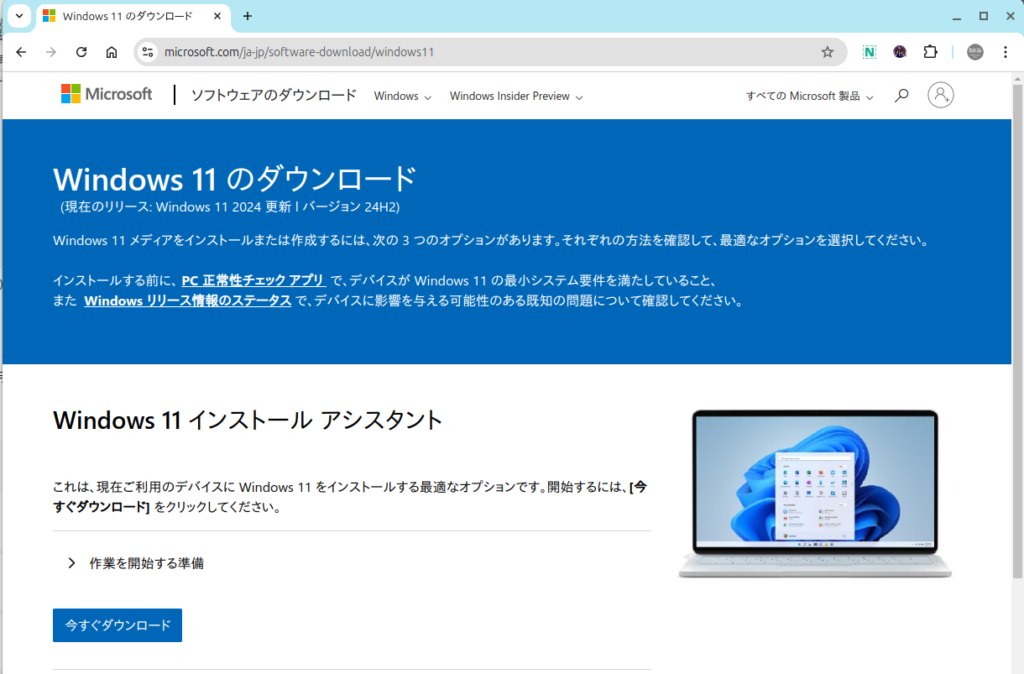Screen dimensions: 1024x674
Task: Click the 今すぐダウンロード button
Action: 117,625
